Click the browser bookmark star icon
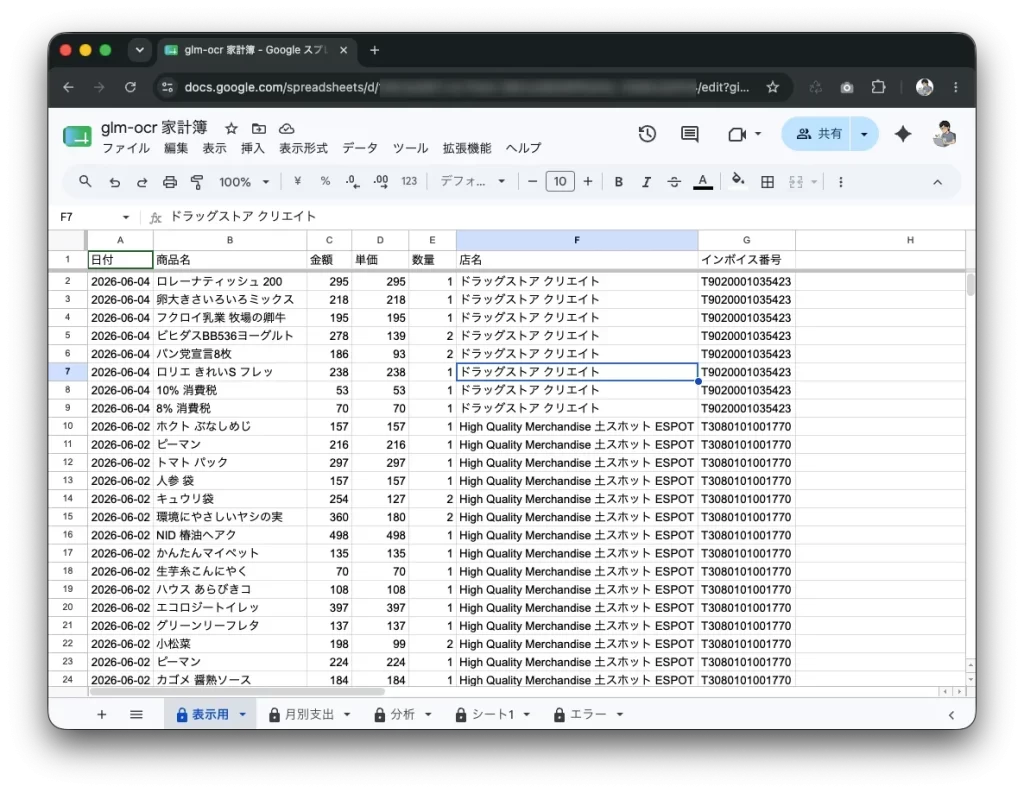Image resolution: width=1024 pixels, height=793 pixels. coord(773,87)
